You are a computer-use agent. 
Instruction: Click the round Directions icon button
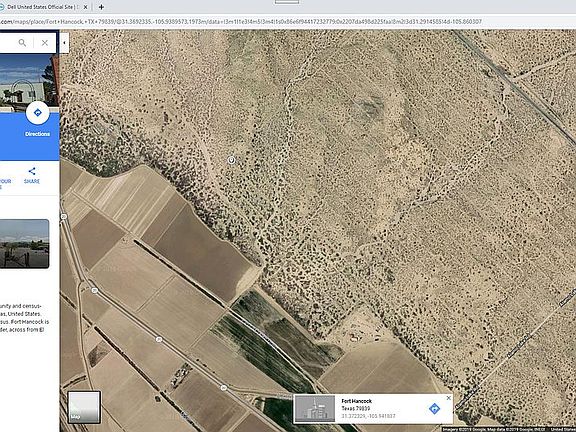pyautogui.click(x=37, y=113)
